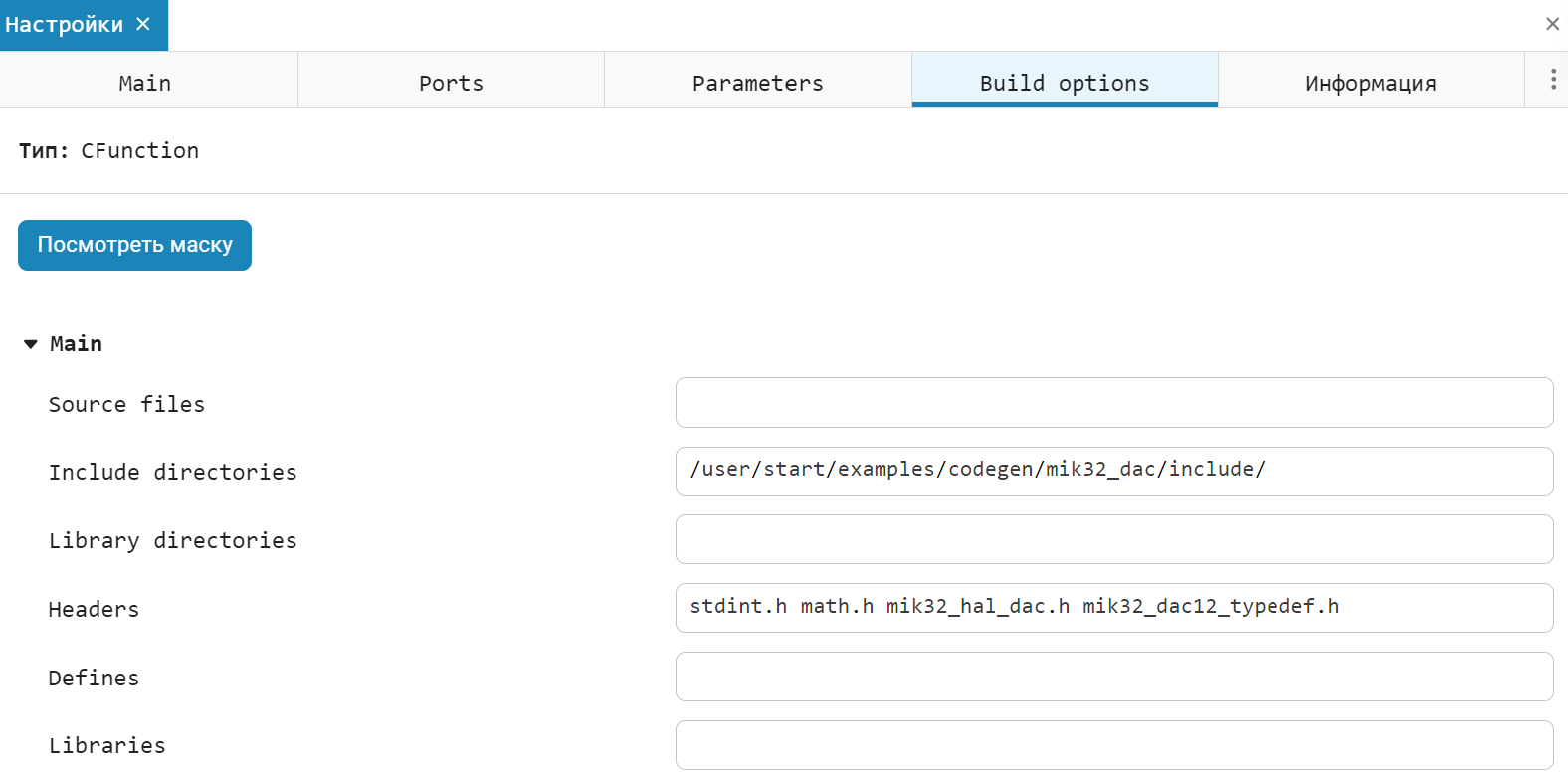Close the panel using the top-right X
Viewport: 1568px width, 778px height.
coord(1552,24)
